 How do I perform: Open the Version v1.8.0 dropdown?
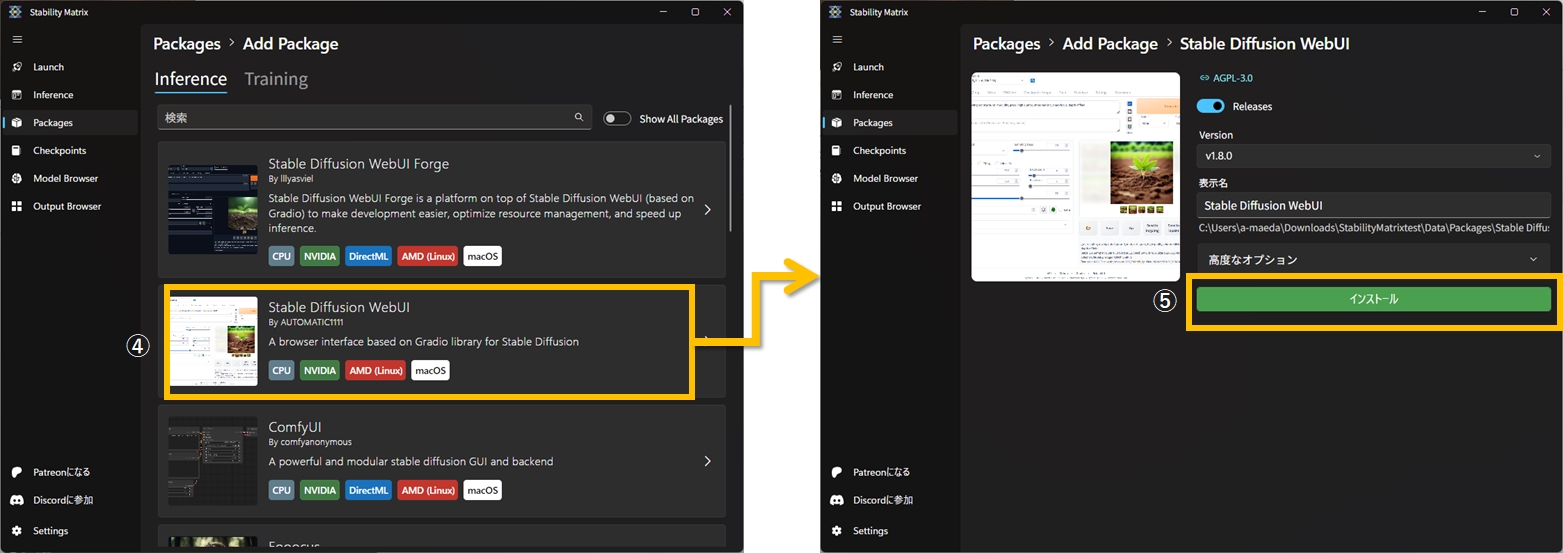coord(1373,156)
